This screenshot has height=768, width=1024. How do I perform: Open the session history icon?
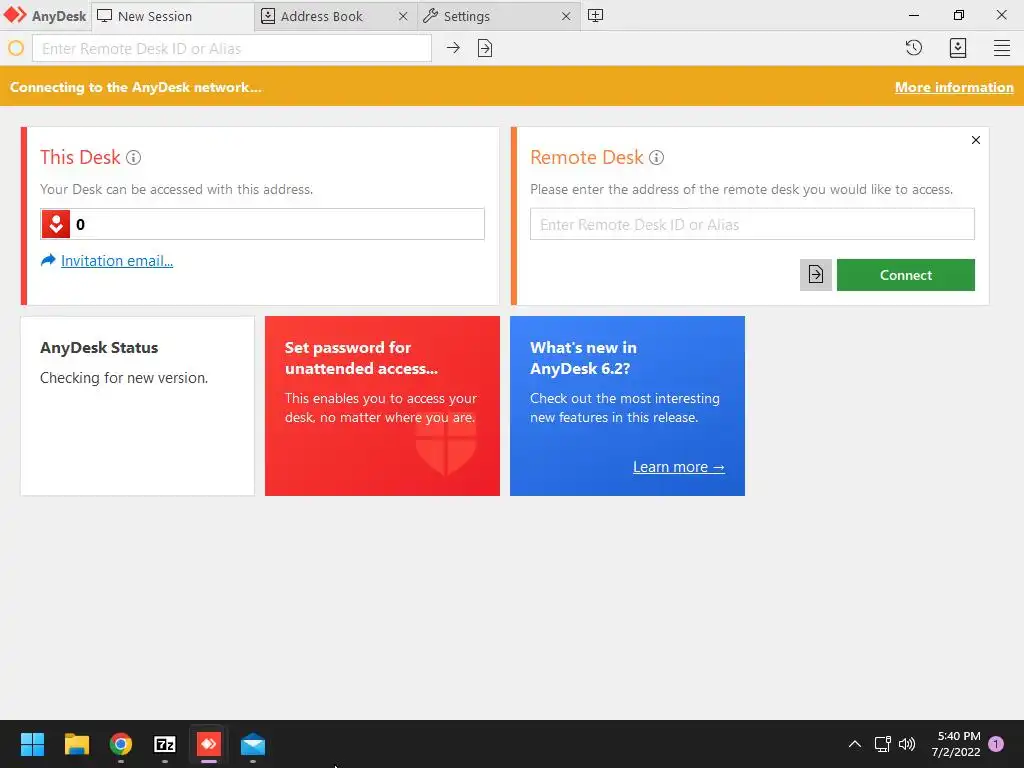(914, 48)
